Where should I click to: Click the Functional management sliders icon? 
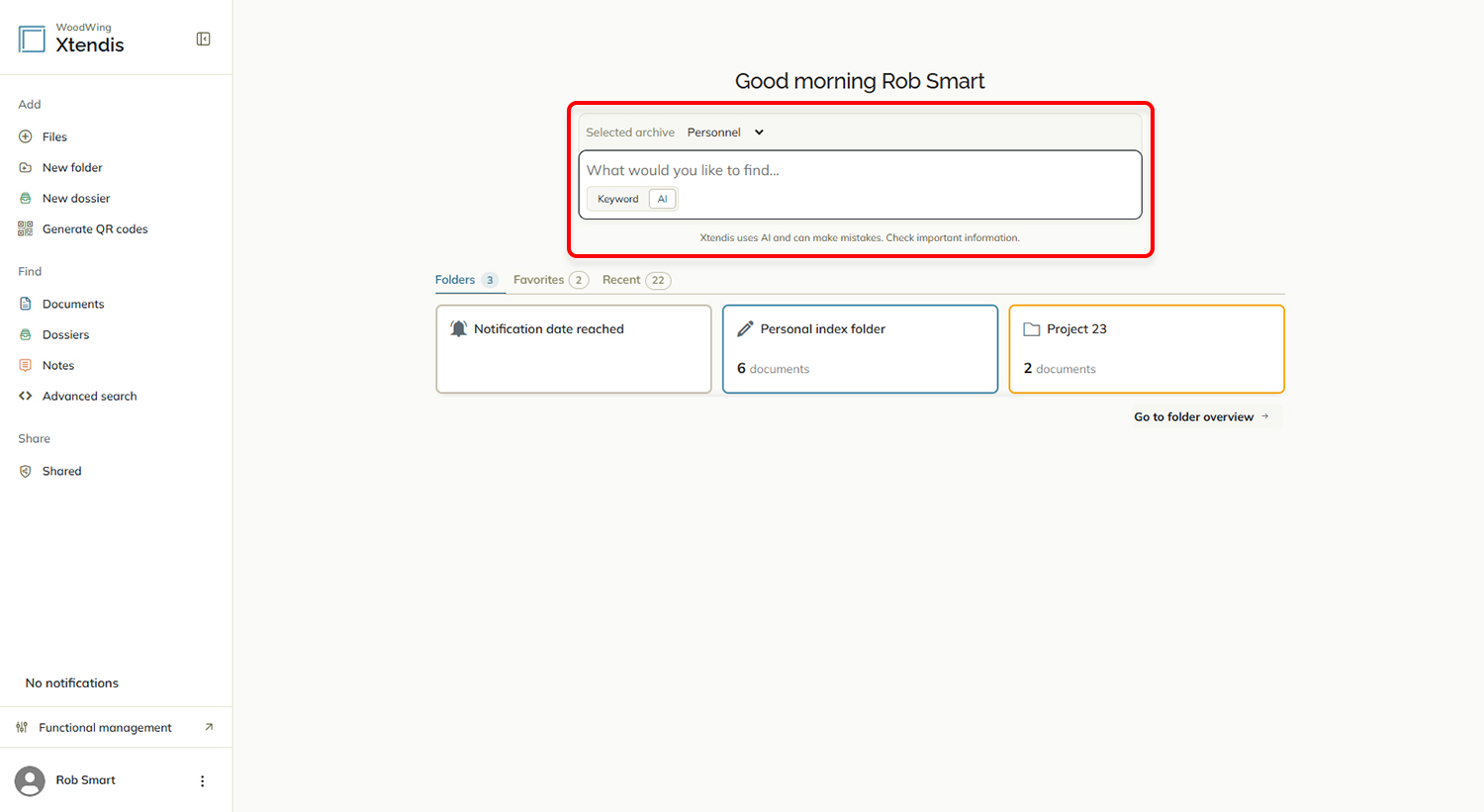pos(22,727)
